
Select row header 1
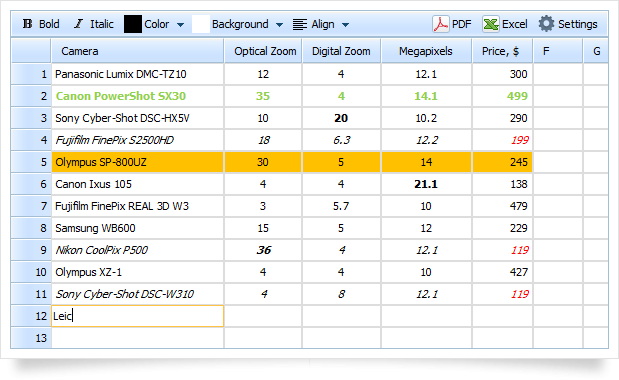[31, 74]
